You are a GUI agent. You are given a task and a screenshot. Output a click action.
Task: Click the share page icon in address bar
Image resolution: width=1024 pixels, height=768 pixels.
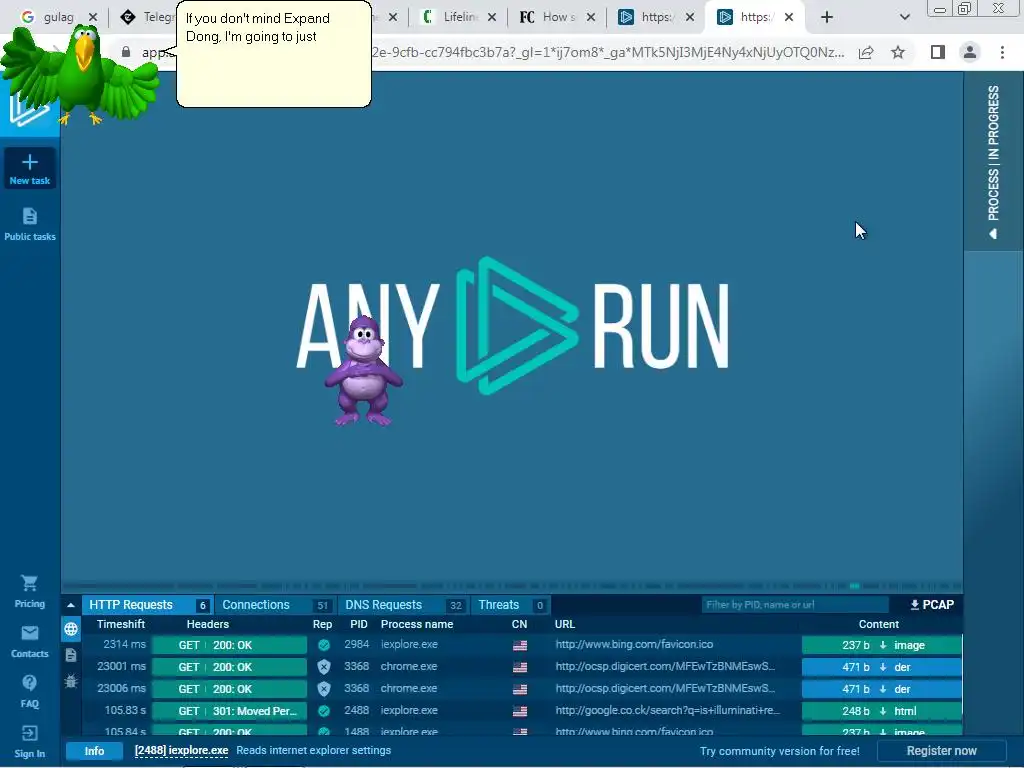tap(866, 52)
